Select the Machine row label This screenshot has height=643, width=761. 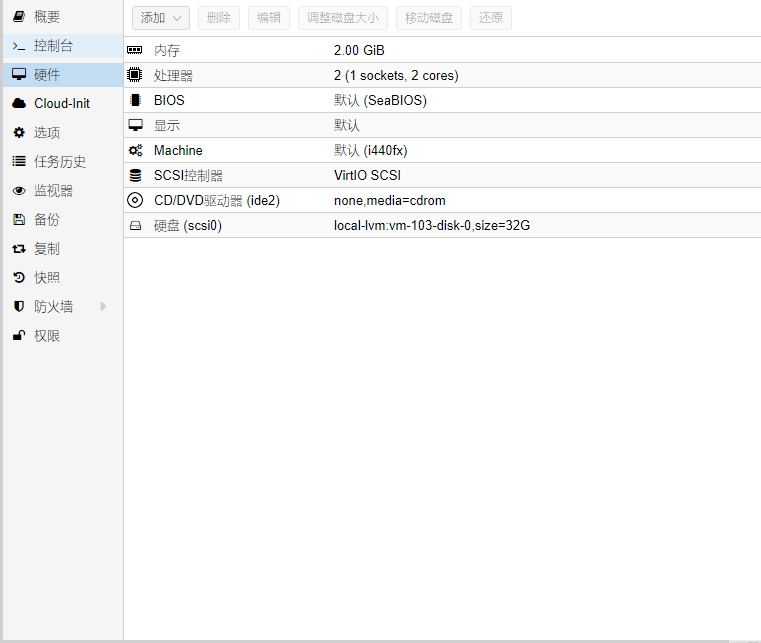pos(178,150)
